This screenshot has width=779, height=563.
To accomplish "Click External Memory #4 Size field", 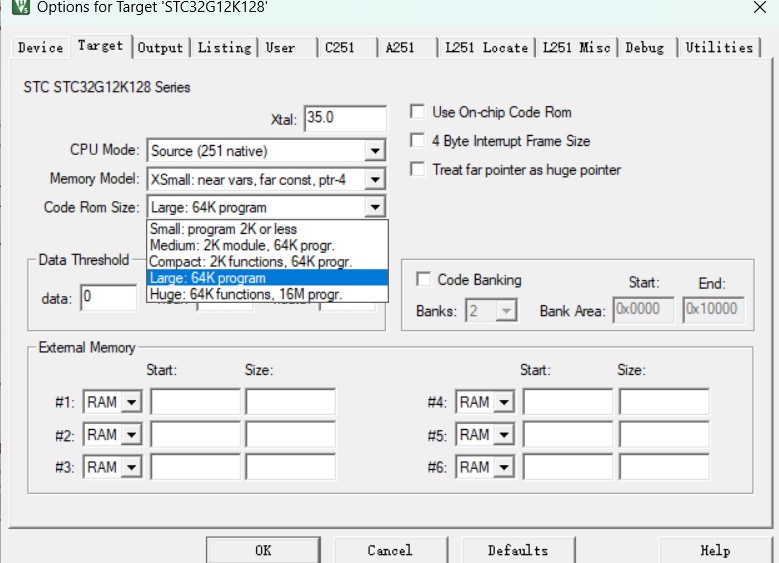I will (x=664, y=402).
